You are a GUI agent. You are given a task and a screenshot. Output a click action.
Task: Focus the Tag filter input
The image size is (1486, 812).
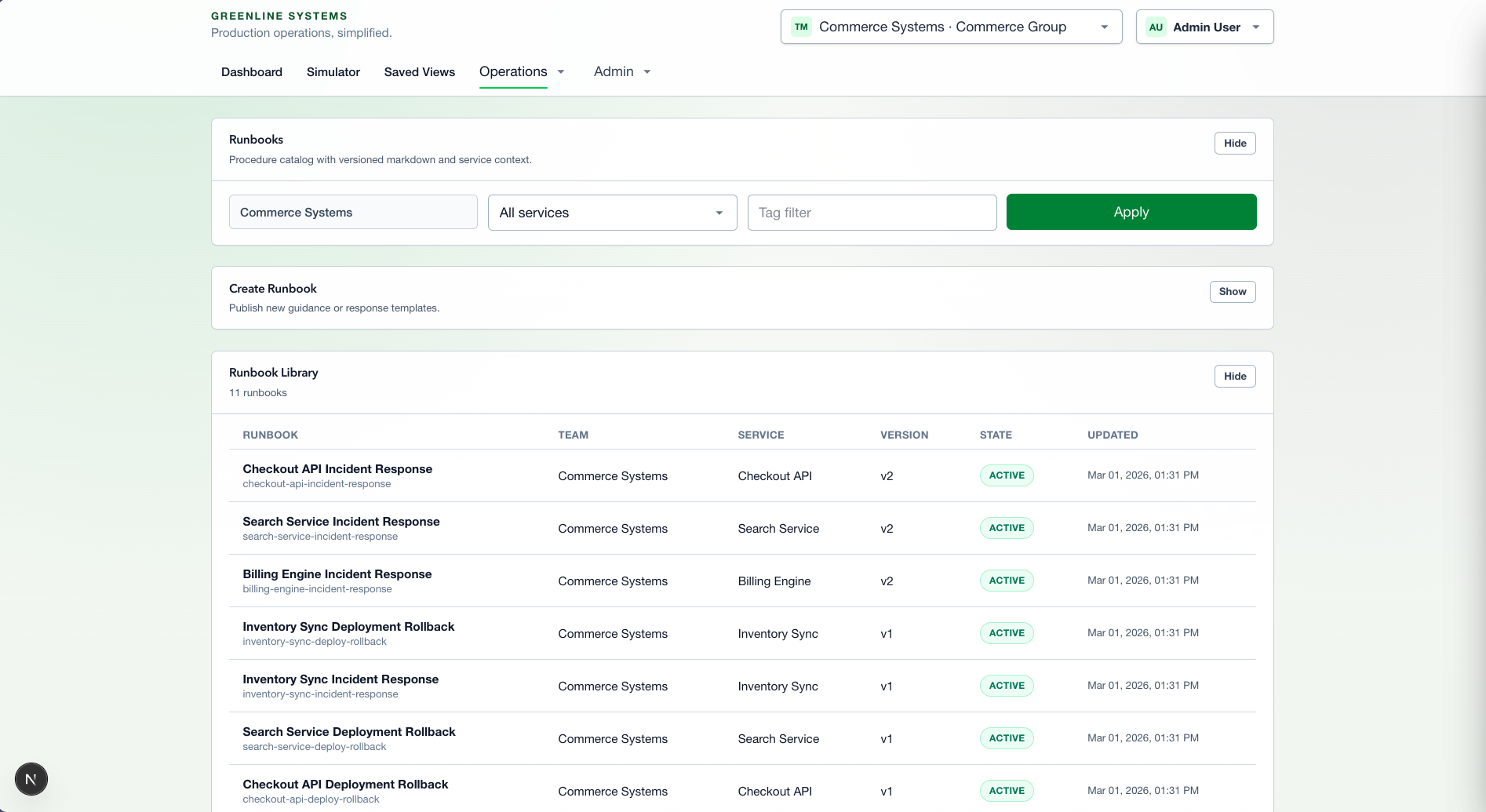point(872,213)
